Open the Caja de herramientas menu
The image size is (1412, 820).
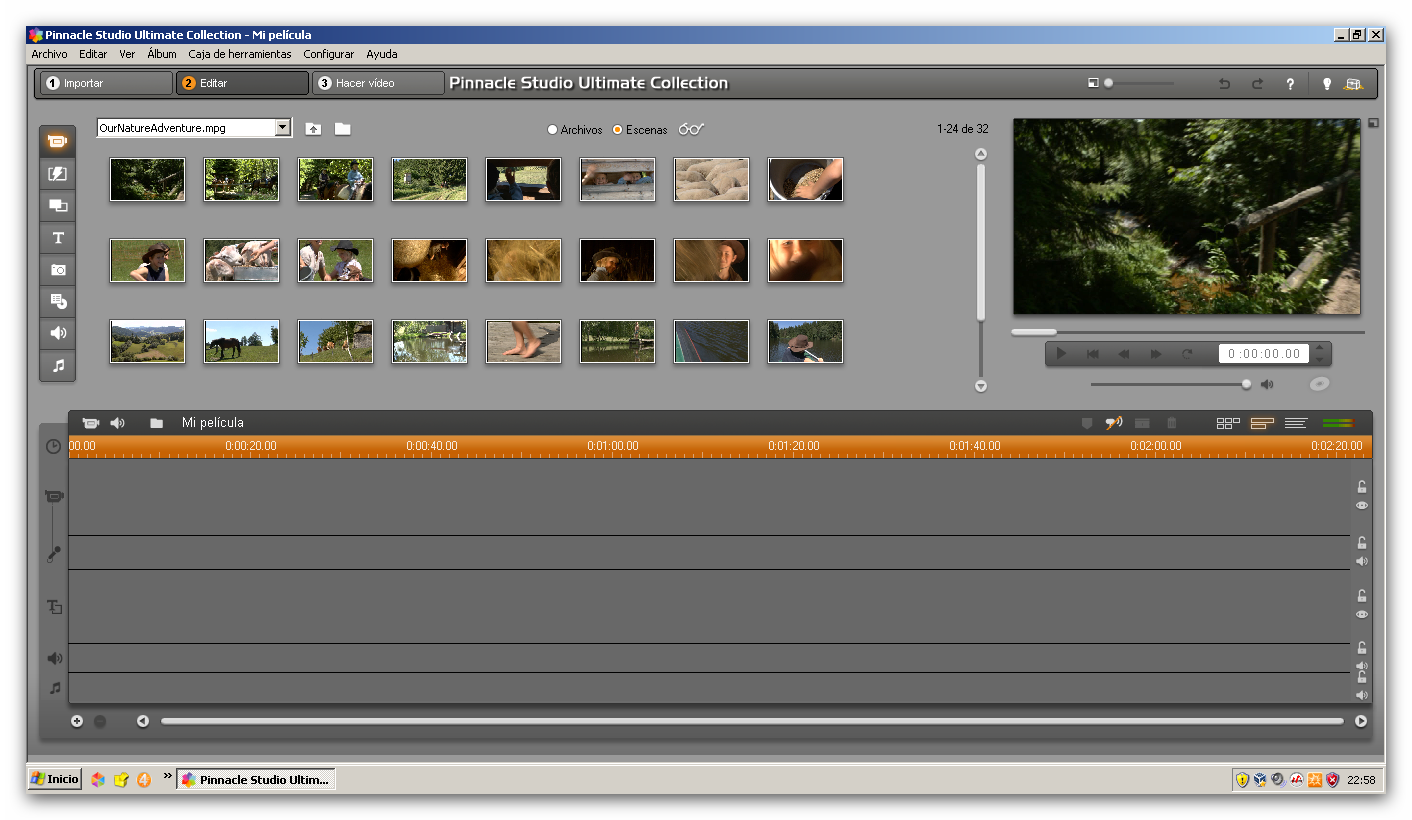click(240, 54)
